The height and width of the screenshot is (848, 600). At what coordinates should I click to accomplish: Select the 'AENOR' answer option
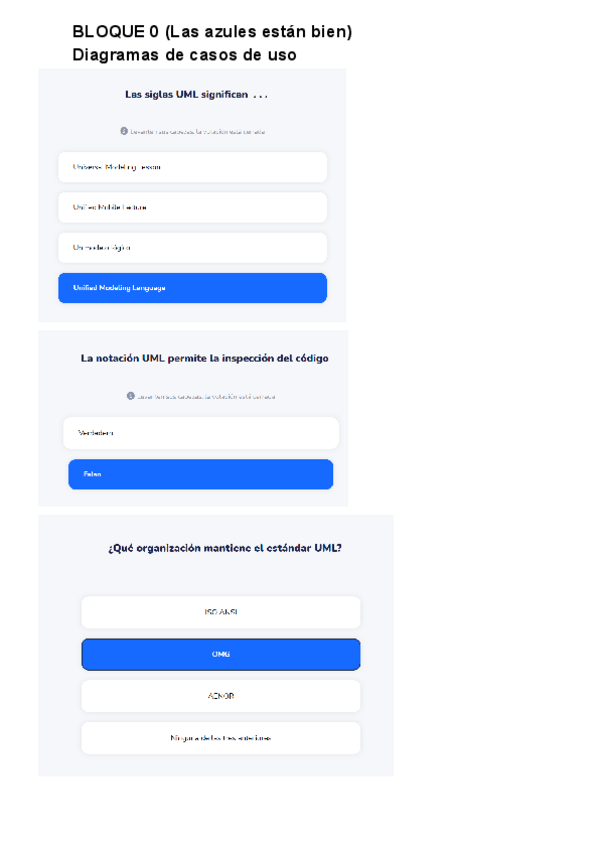tap(220, 696)
